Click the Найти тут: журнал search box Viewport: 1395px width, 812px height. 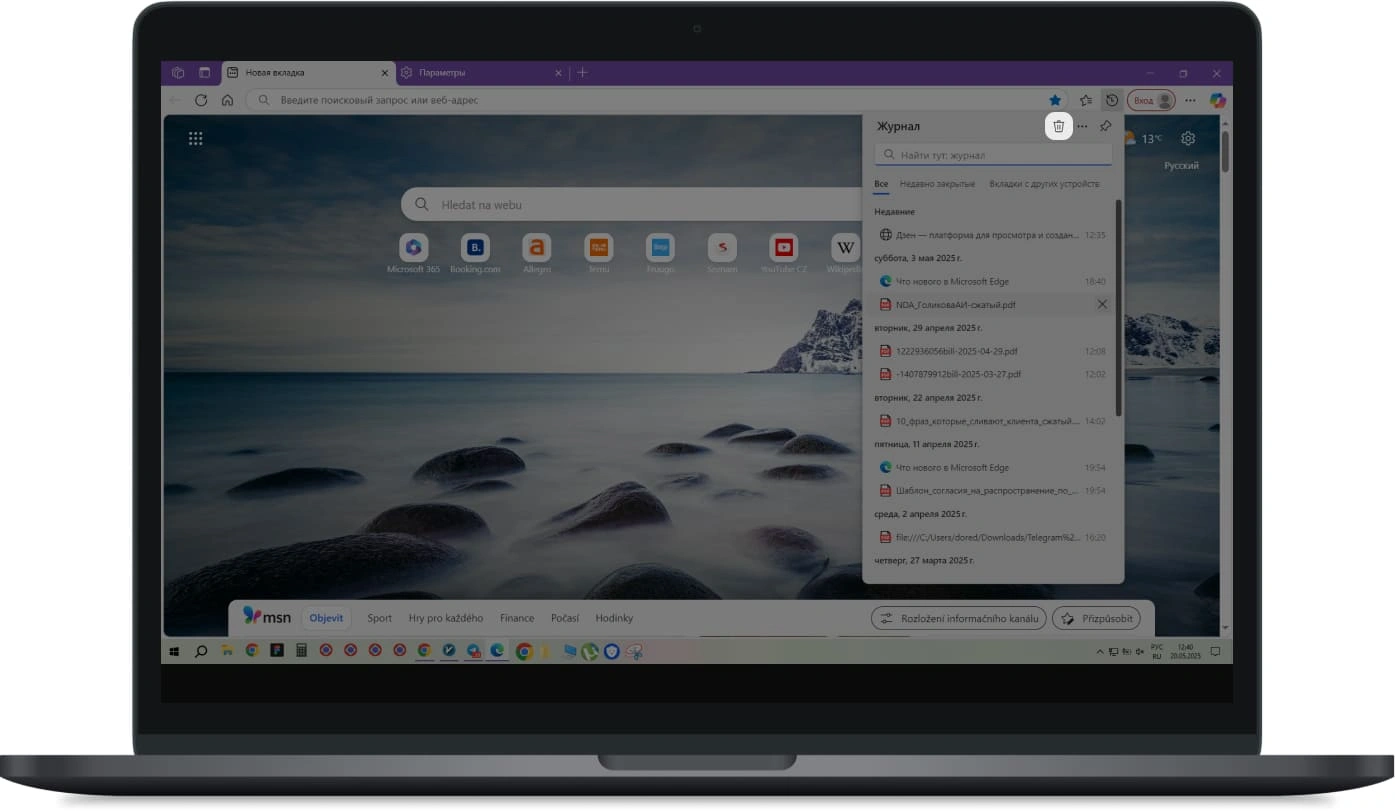click(993, 155)
